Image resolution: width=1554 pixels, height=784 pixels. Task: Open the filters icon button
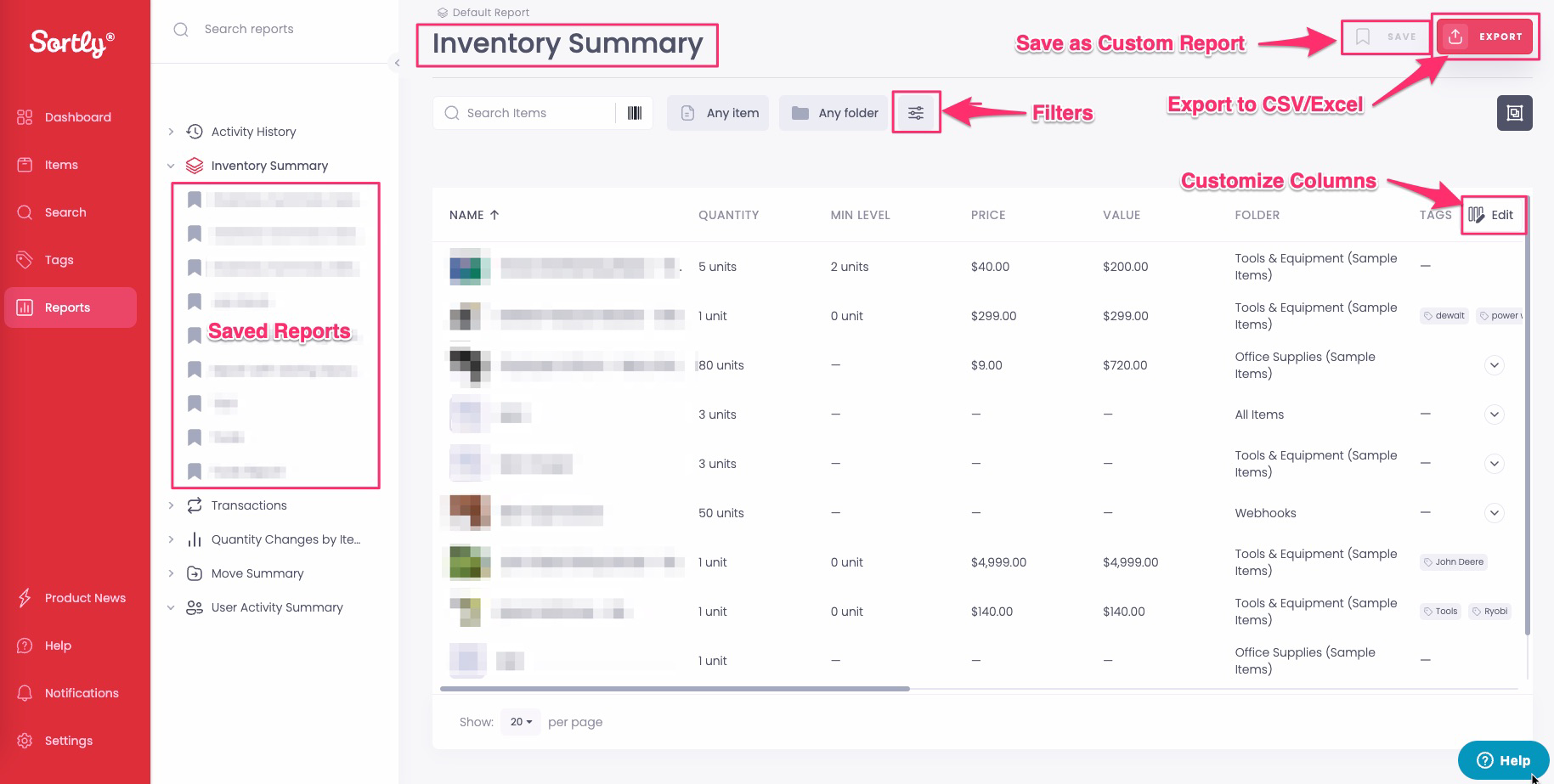(x=916, y=113)
